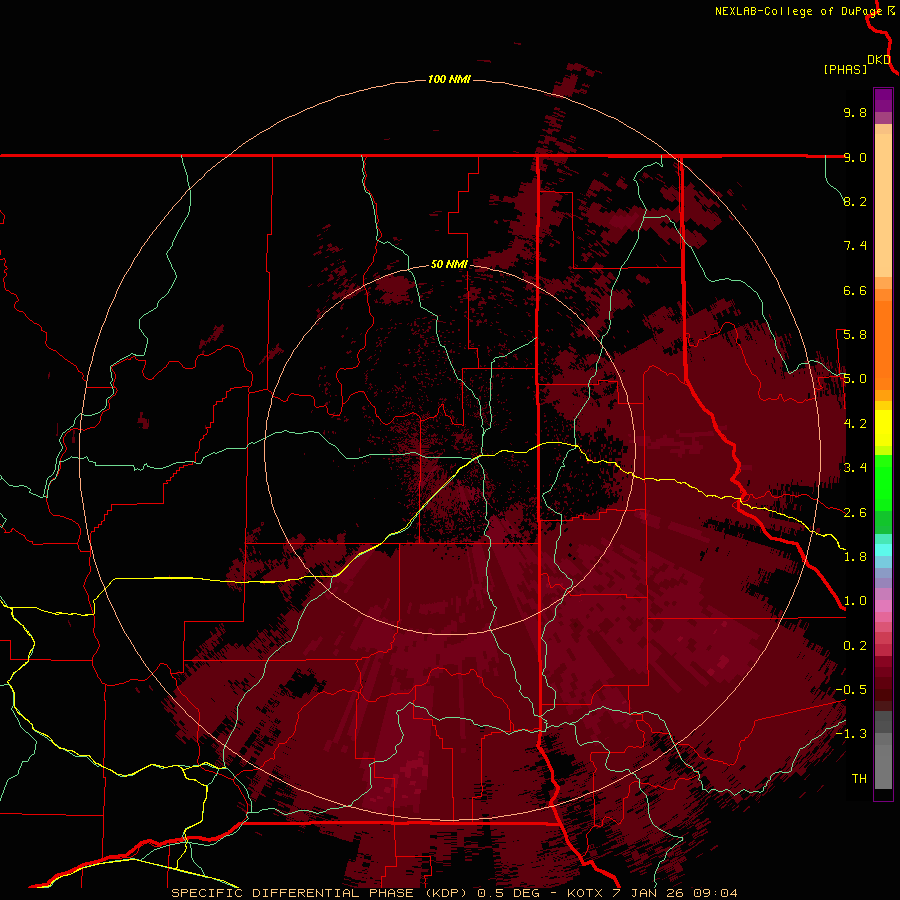The height and width of the screenshot is (900, 900).
Task: Click the [PHAS] legend heading
Action: point(845,69)
